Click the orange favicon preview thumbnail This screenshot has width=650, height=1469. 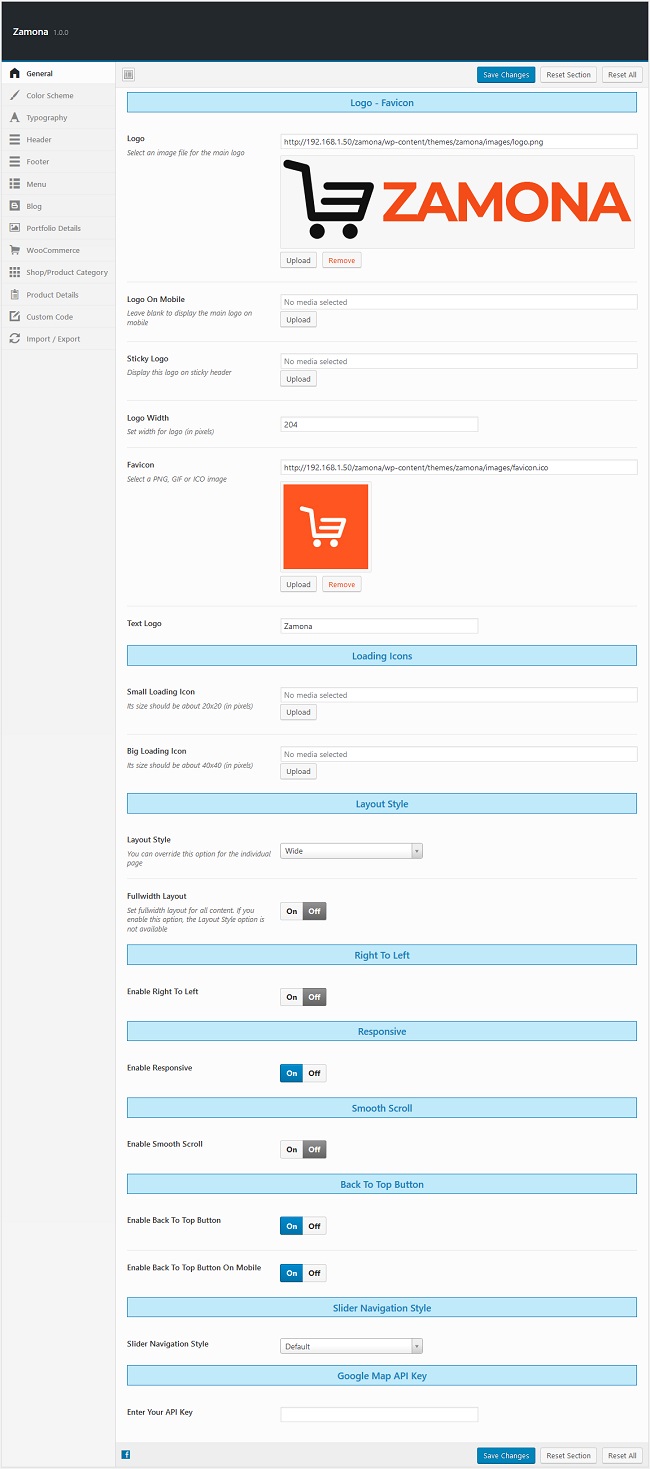click(325, 526)
